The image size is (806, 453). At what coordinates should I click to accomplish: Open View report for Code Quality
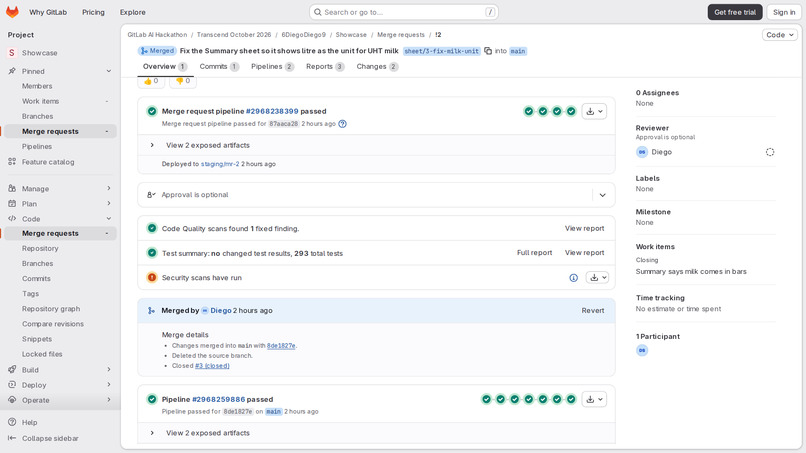[584, 228]
